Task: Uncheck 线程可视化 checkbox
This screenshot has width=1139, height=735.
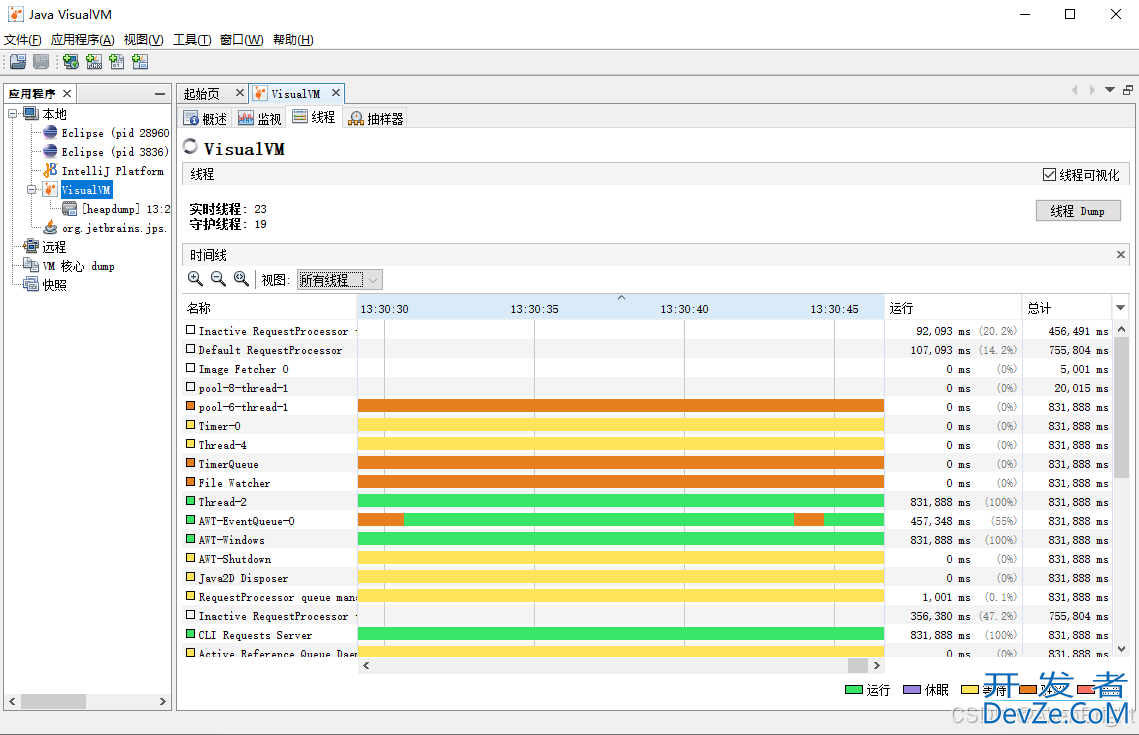Action: pos(1049,174)
